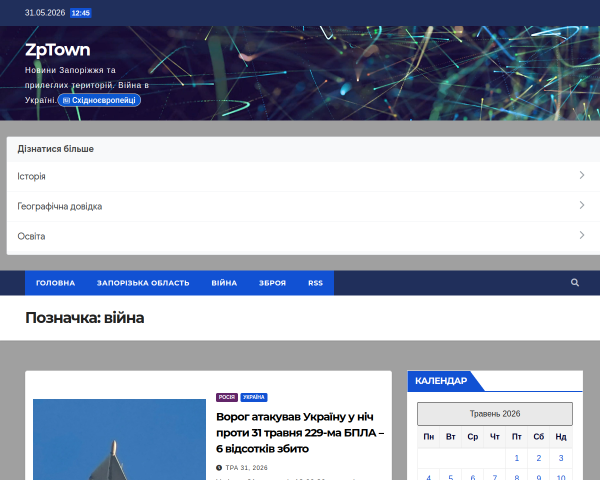Screen dimensions: 600x480
Task: Click the Травень 2026 calendar caption
Action: tap(495, 414)
